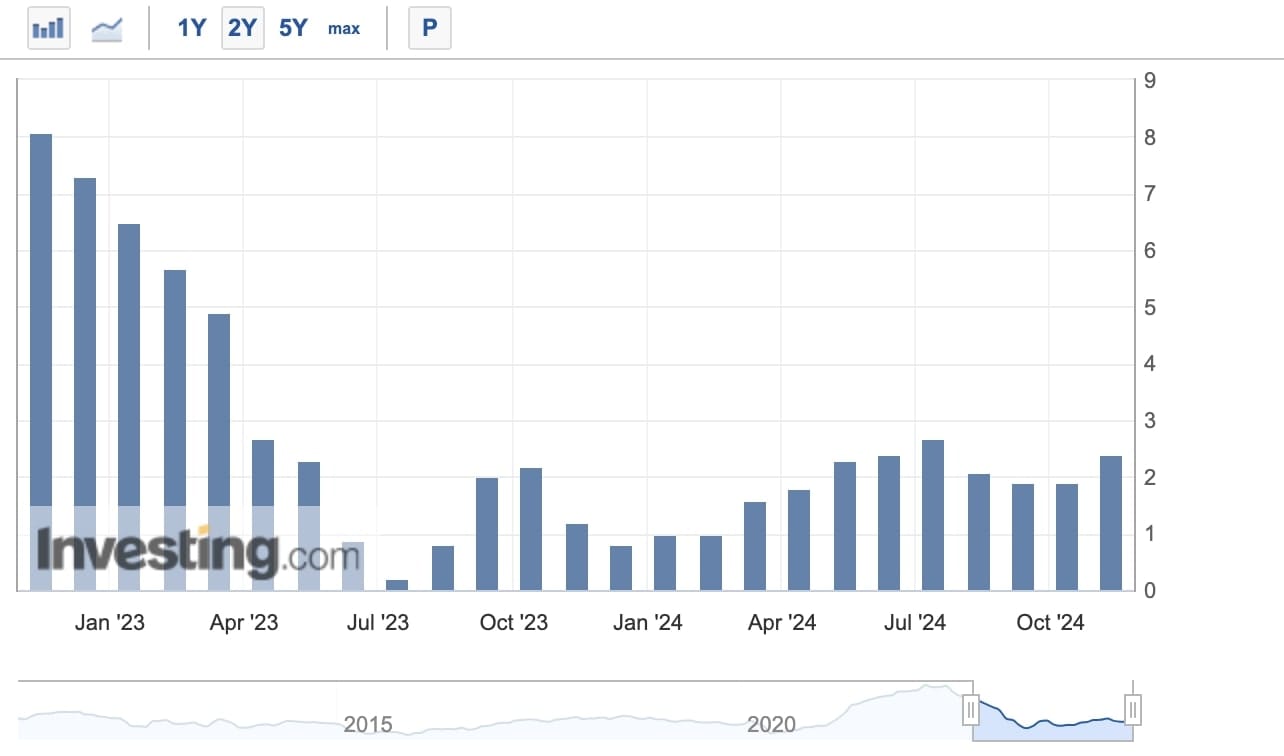This screenshot has height=756, width=1284.
Task: Click the Jan '23 axis label
Action: 109,622
